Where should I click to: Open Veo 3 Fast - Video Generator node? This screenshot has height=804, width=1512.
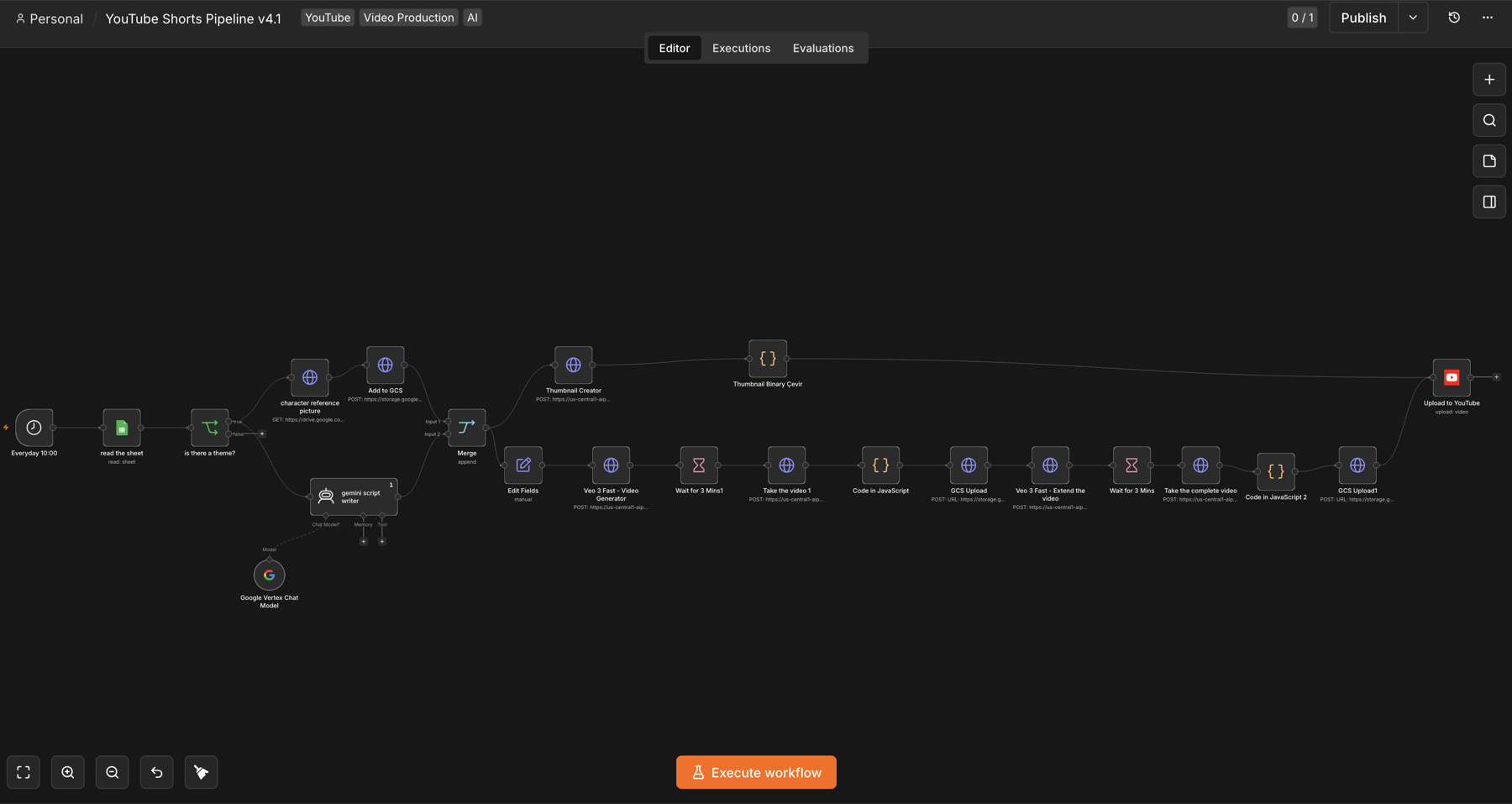(611, 465)
